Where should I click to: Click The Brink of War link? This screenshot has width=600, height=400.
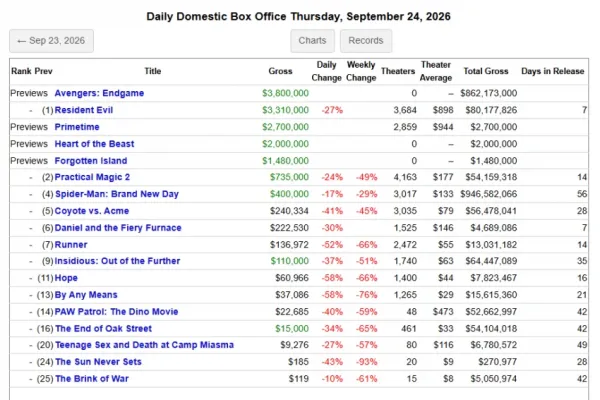(92, 379)
